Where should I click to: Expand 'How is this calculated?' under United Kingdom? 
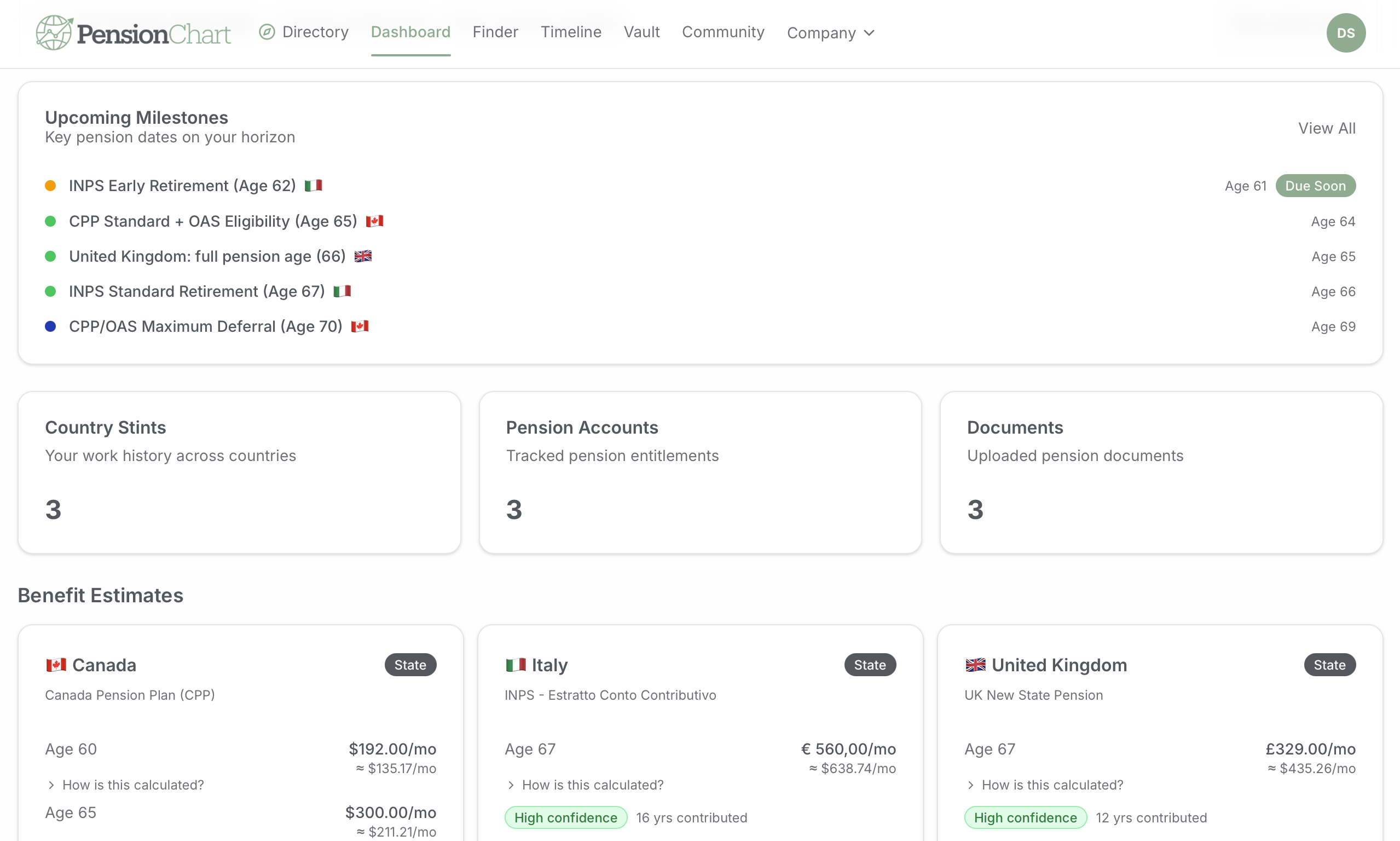click(x=1044, y=785)
